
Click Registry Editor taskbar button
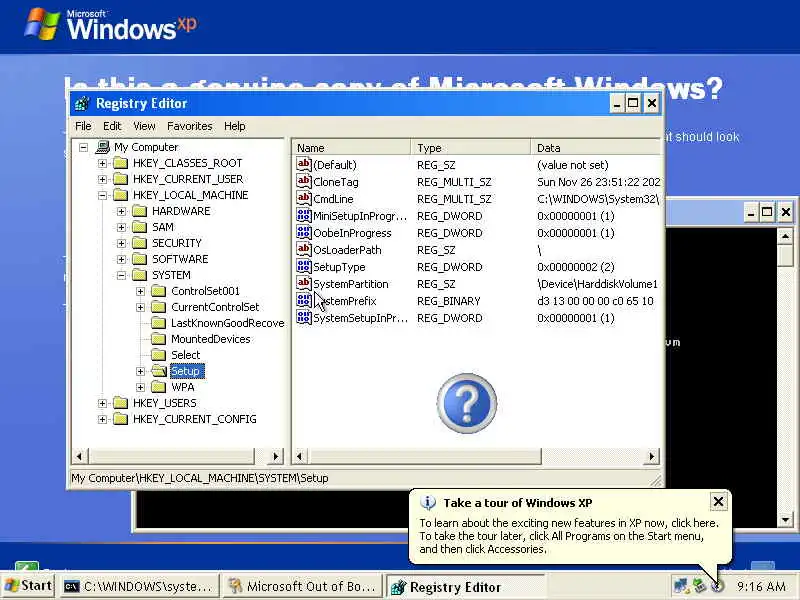tap(465, 587)
